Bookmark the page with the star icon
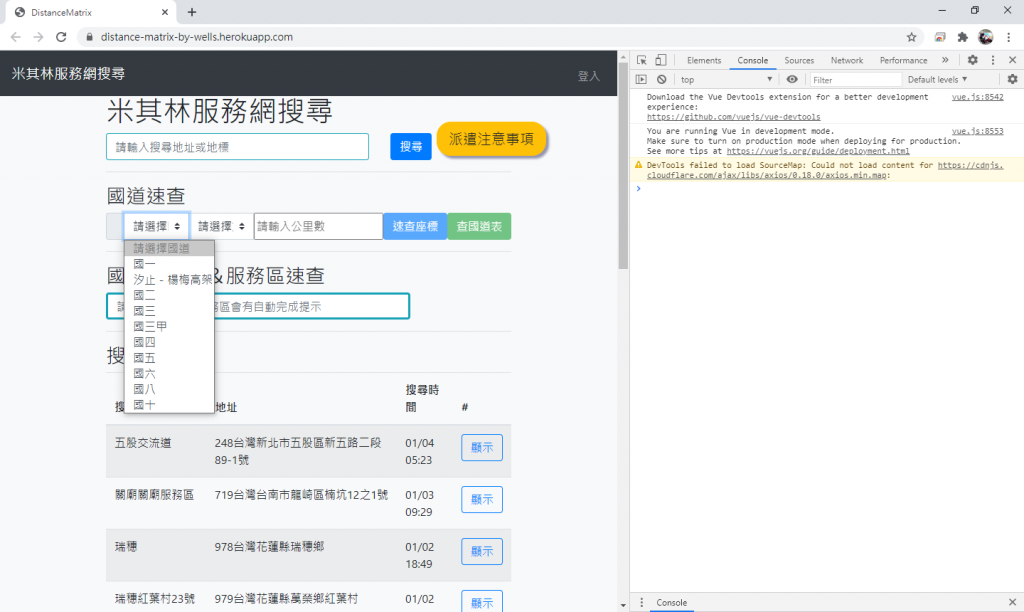The image size is (1024, 612). (912, 37)
